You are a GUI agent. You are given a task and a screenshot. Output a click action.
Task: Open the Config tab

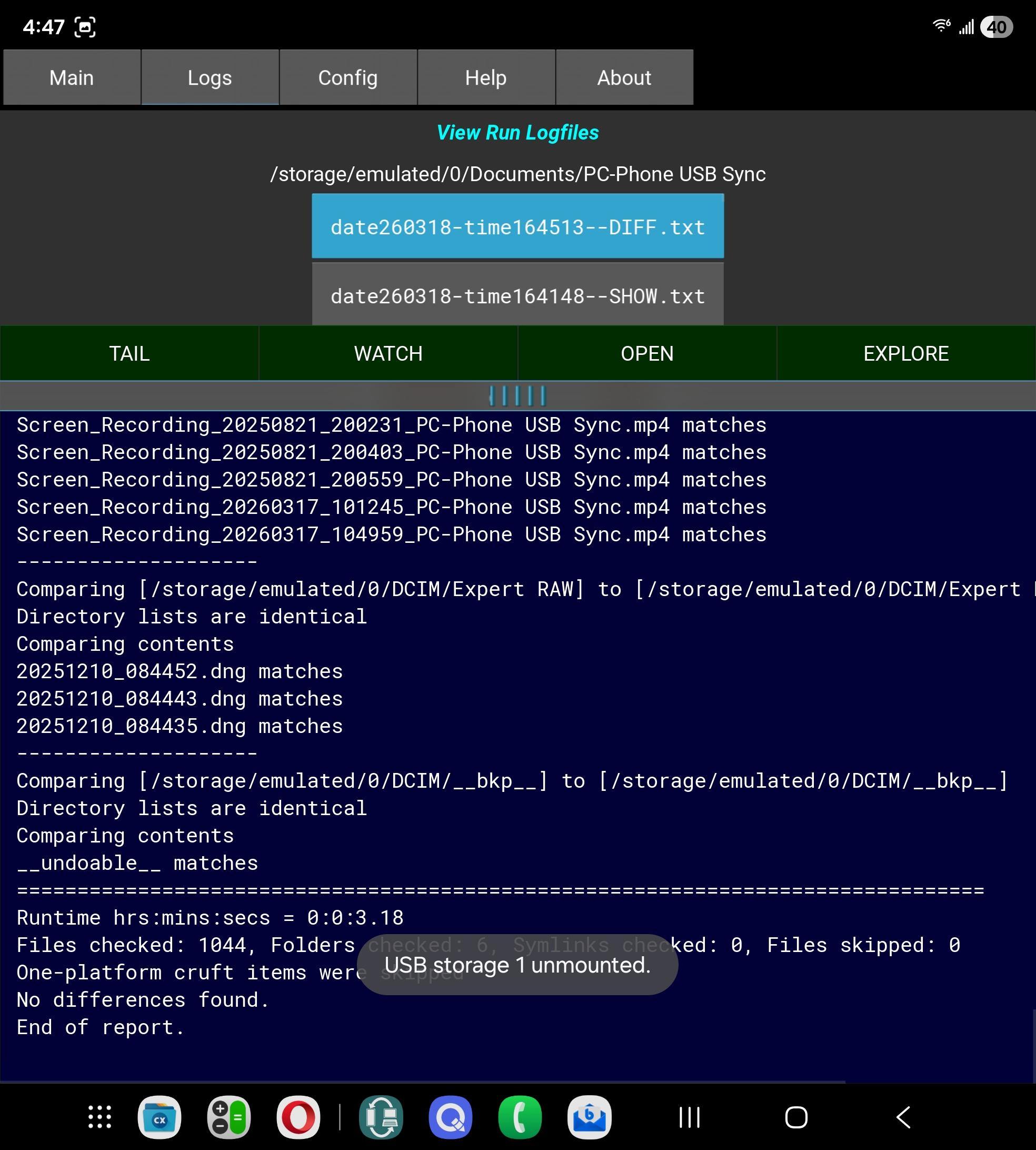(x=348, y=77)
